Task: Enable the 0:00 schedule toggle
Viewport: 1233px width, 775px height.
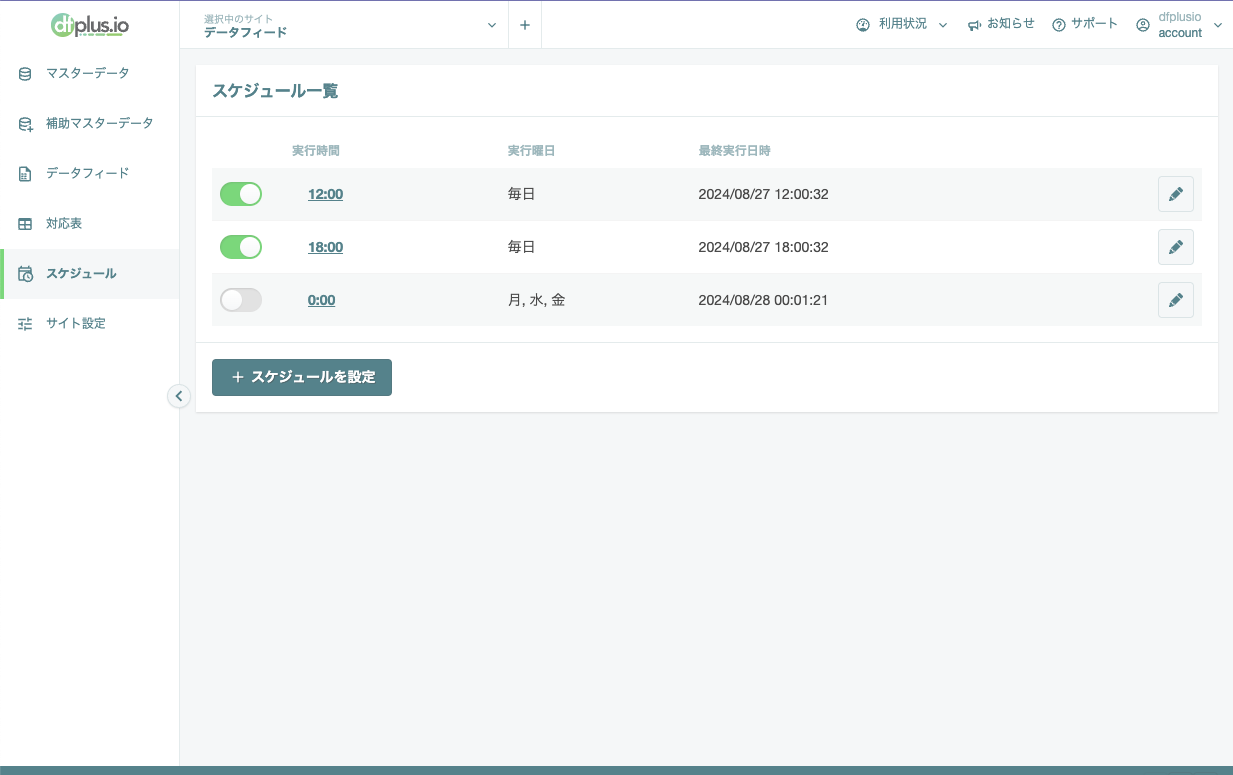Action: (241, 300)
